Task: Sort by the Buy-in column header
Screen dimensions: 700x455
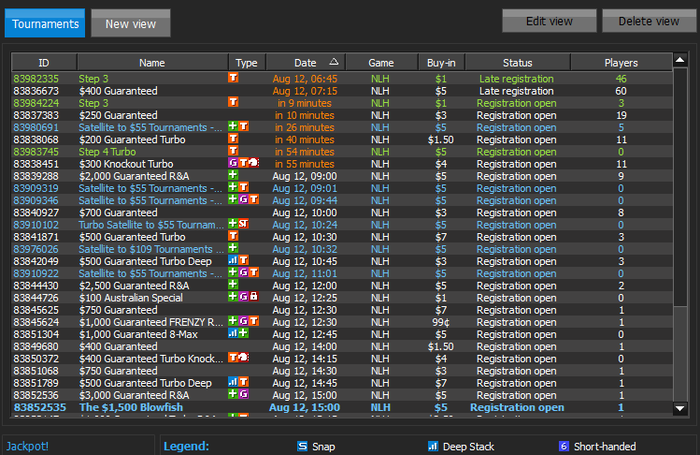Action: [x=441, y=63]
